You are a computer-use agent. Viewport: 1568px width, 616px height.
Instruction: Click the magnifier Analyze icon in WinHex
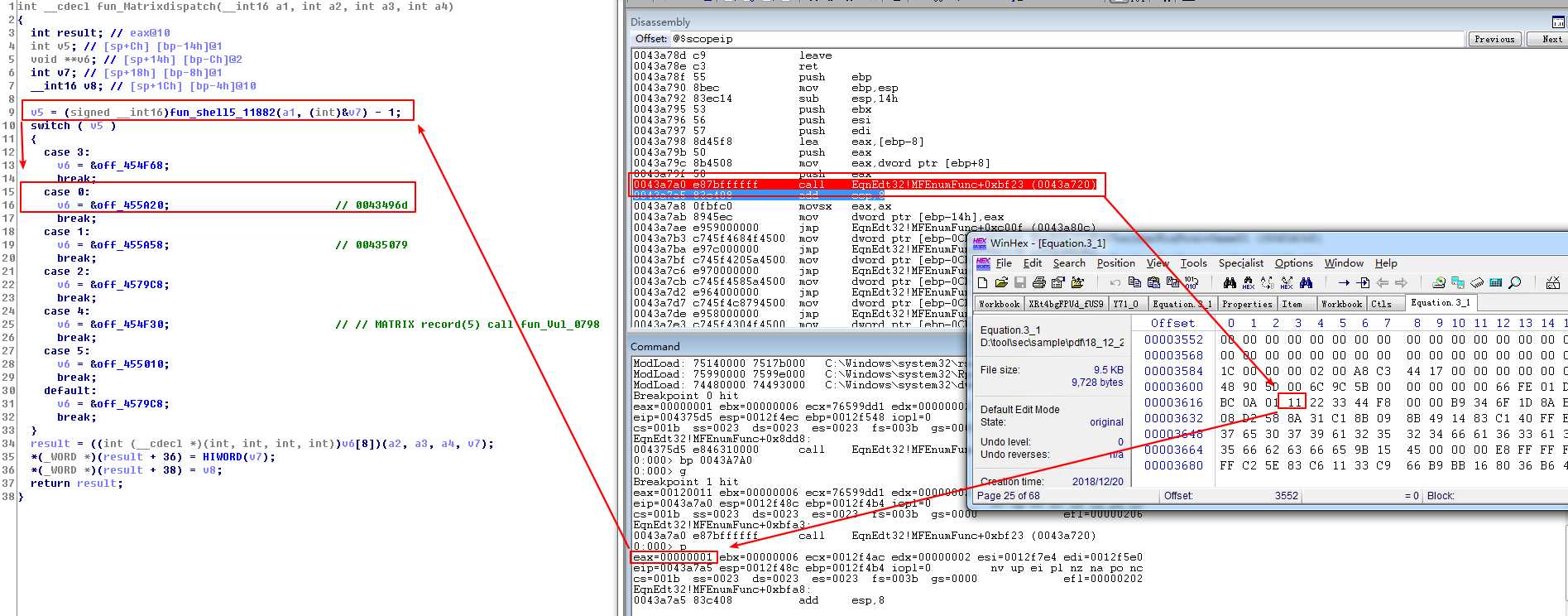coord(1514,283)
